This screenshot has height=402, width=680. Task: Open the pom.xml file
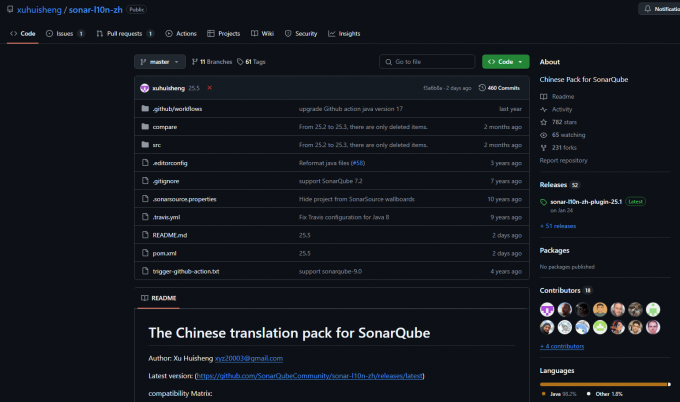coord(164,253)
